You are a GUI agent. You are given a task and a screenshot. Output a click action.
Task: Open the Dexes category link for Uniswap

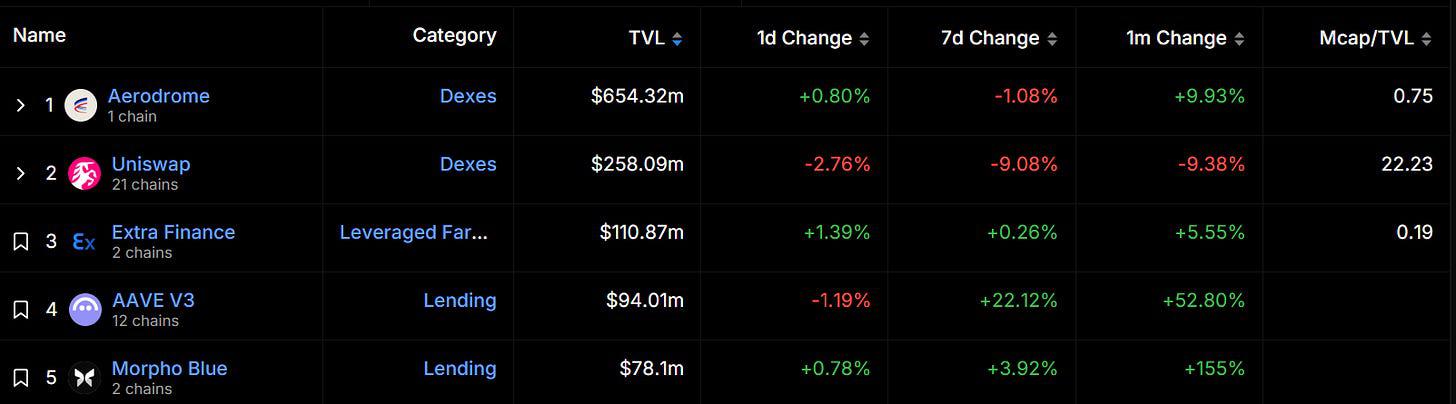point(468,164)
